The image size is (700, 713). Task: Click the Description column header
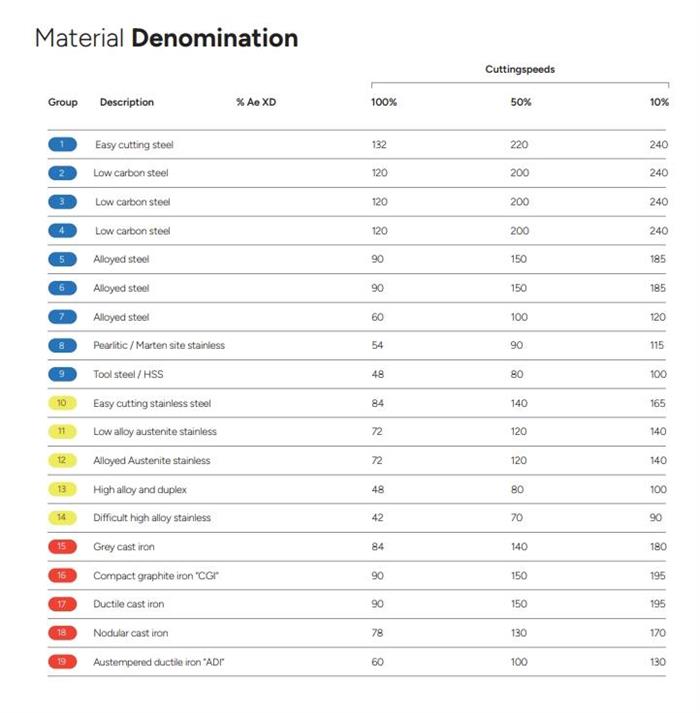point(127,102)
